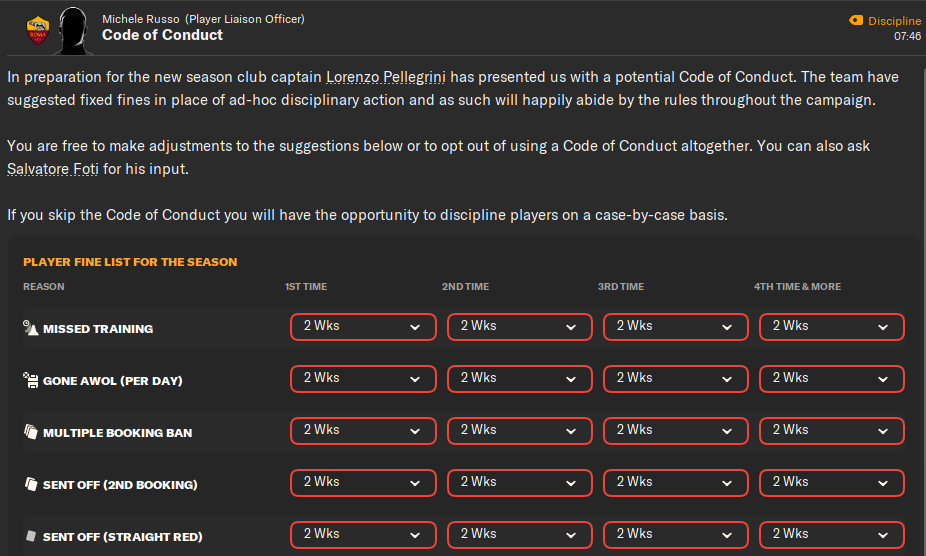Viewport: 926px width, 556px height.
Task: Click the Discipline tag icon
Action: click(855, 20)
